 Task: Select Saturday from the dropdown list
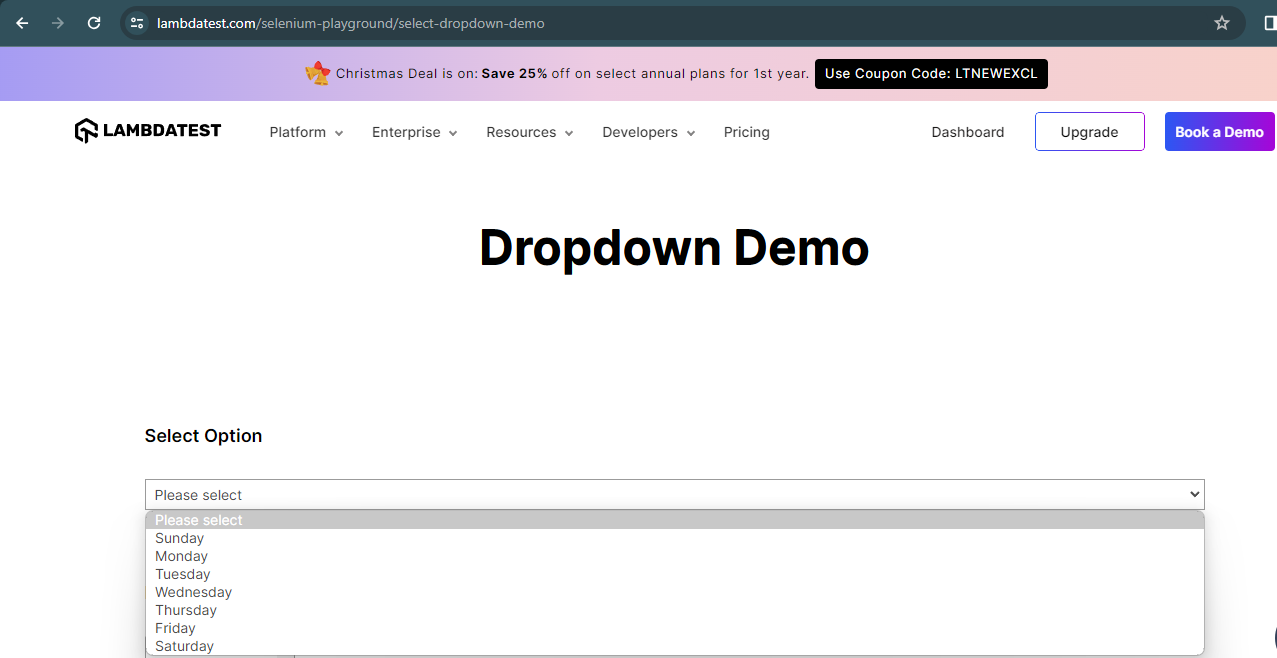point(675,646)
